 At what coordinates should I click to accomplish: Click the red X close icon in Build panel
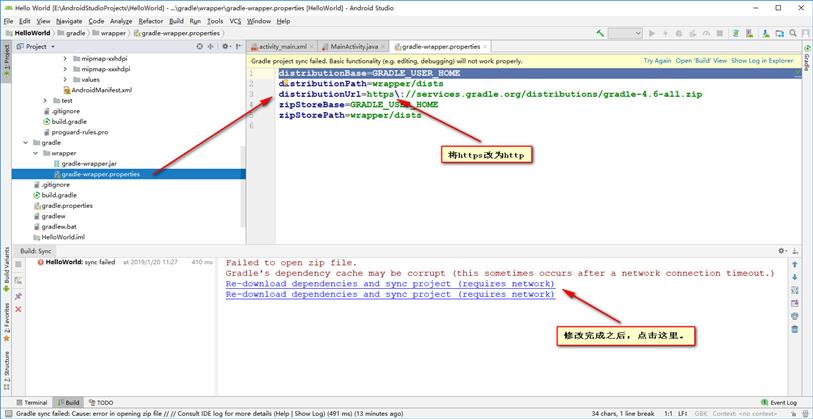click(18, 309)
